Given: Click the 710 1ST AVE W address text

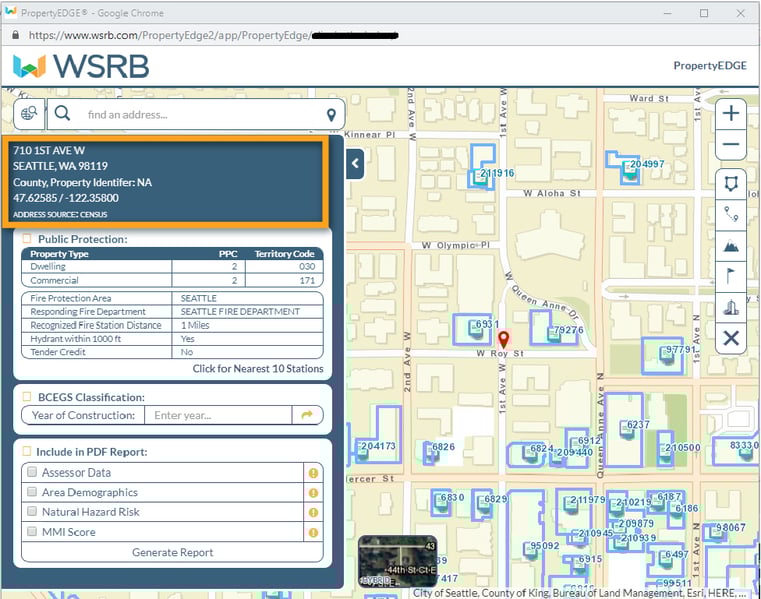Looking at the screenshot, I should (49, 150).
